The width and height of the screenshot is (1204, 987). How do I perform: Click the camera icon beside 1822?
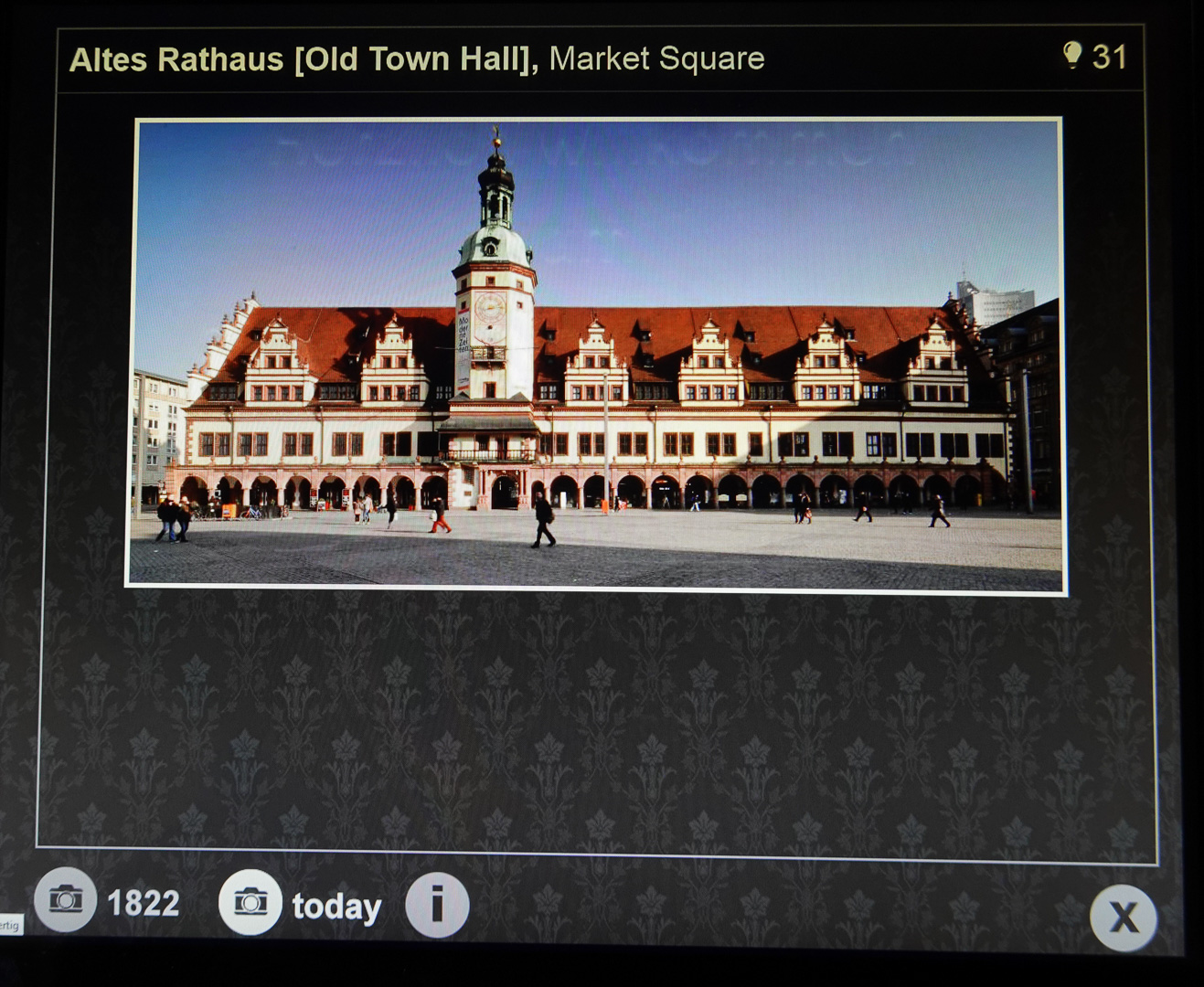[65, 900]
